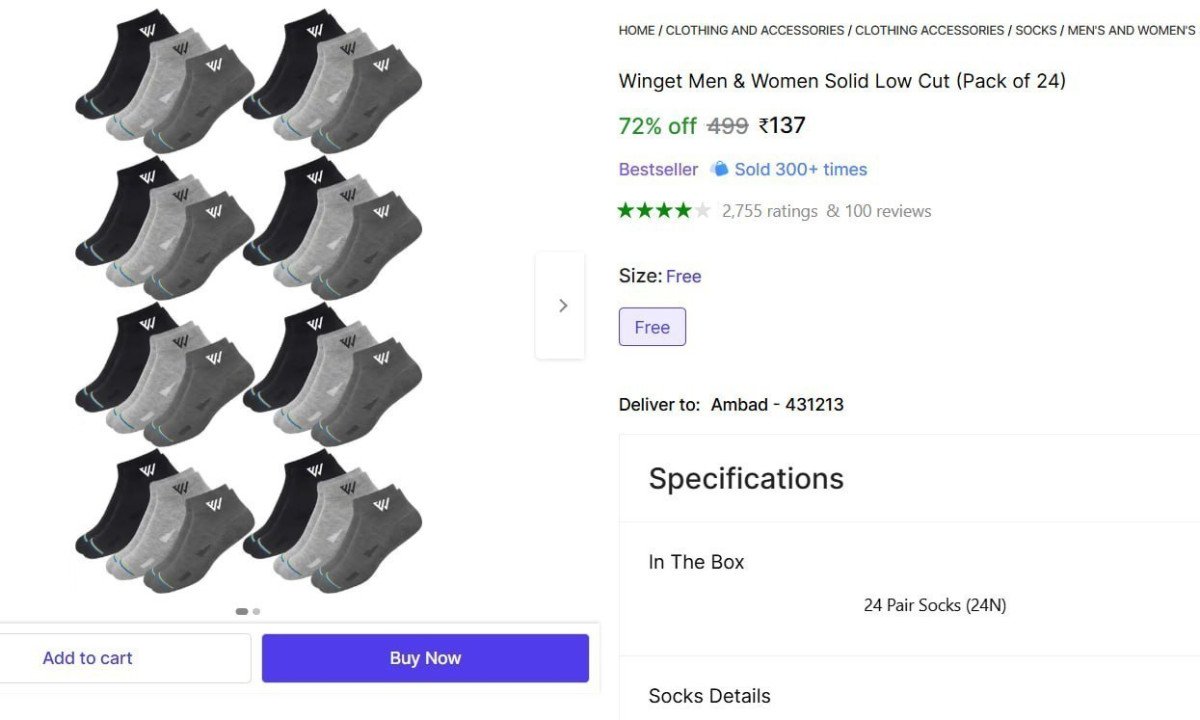
Task: Click the Add to cart button
Action: coord(88,657)
